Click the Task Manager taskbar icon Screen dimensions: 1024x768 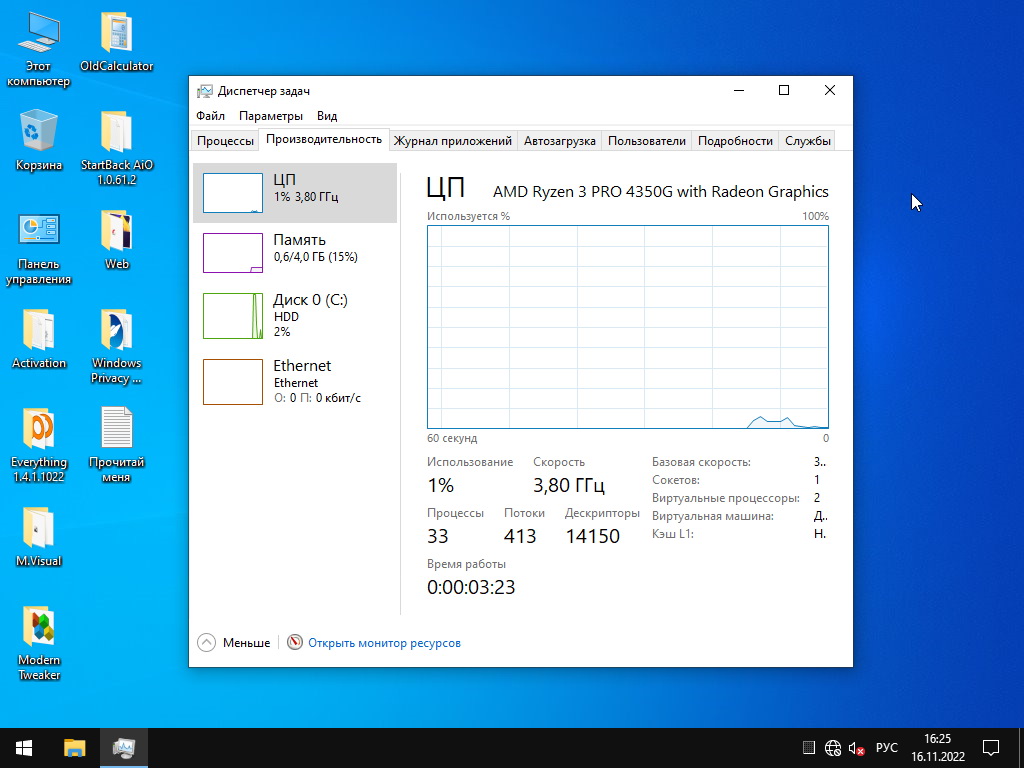click(124, 747)
